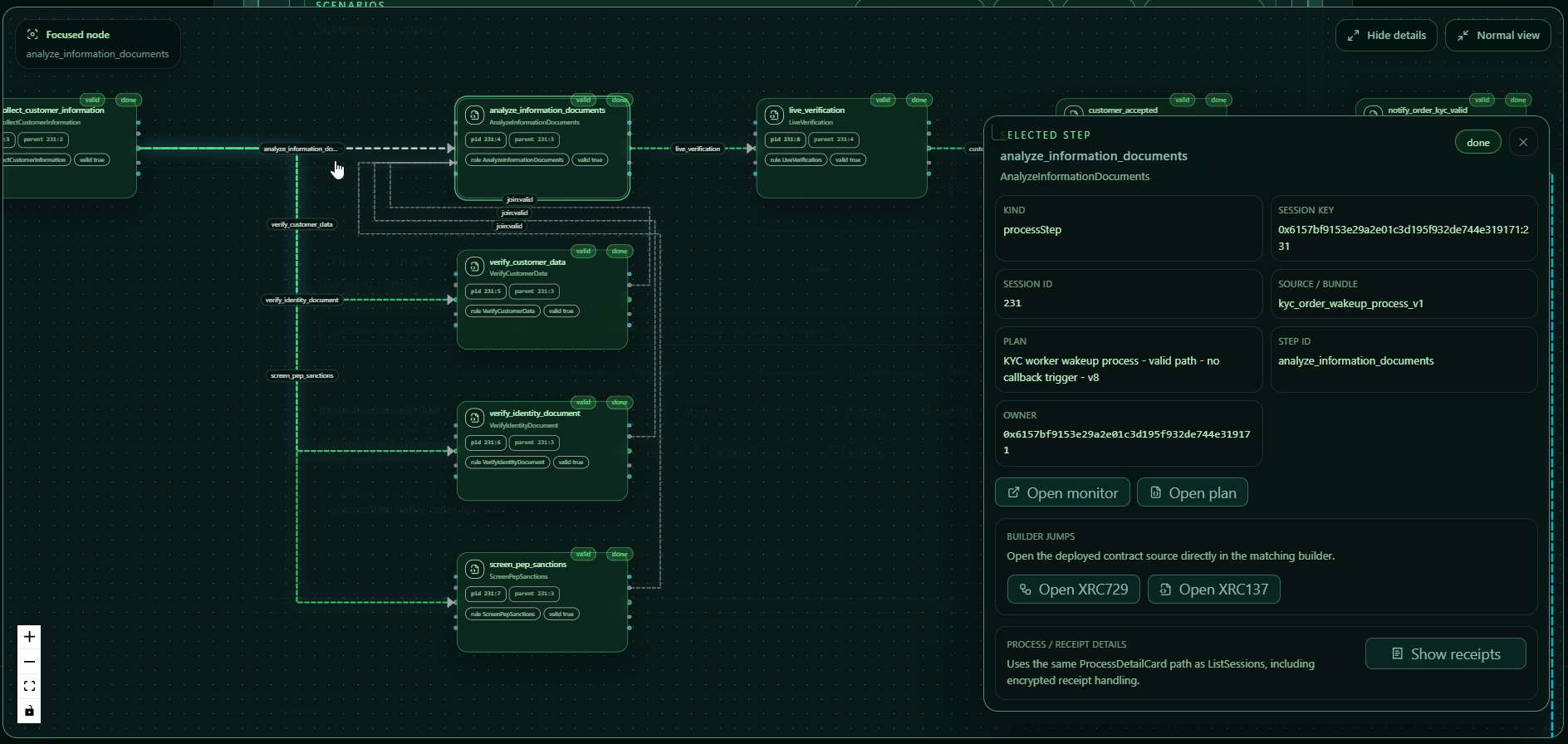Zoom out with the minus control

click(29, 662)
